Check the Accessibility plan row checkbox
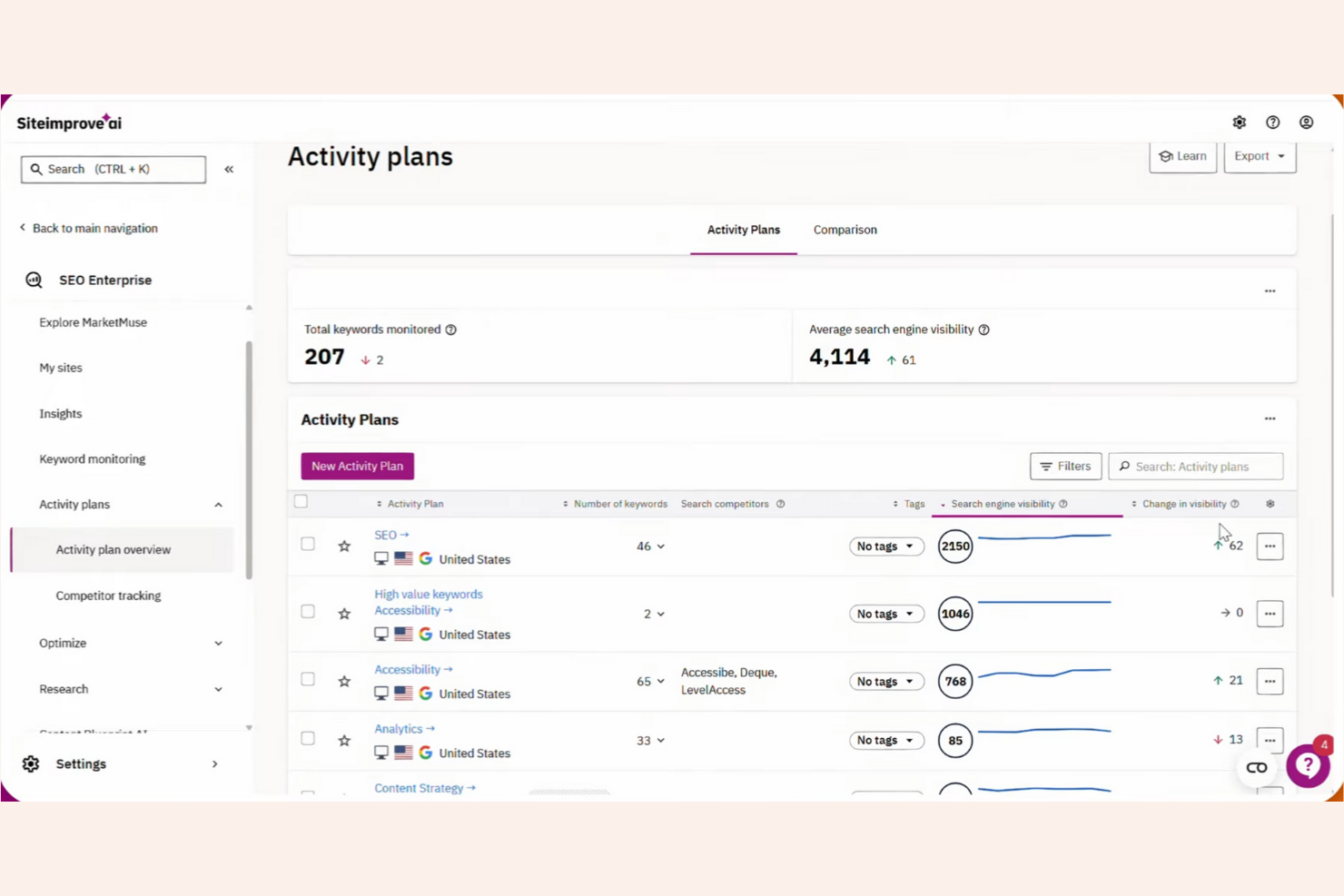The image size is (1344, 896). point(308,679)
